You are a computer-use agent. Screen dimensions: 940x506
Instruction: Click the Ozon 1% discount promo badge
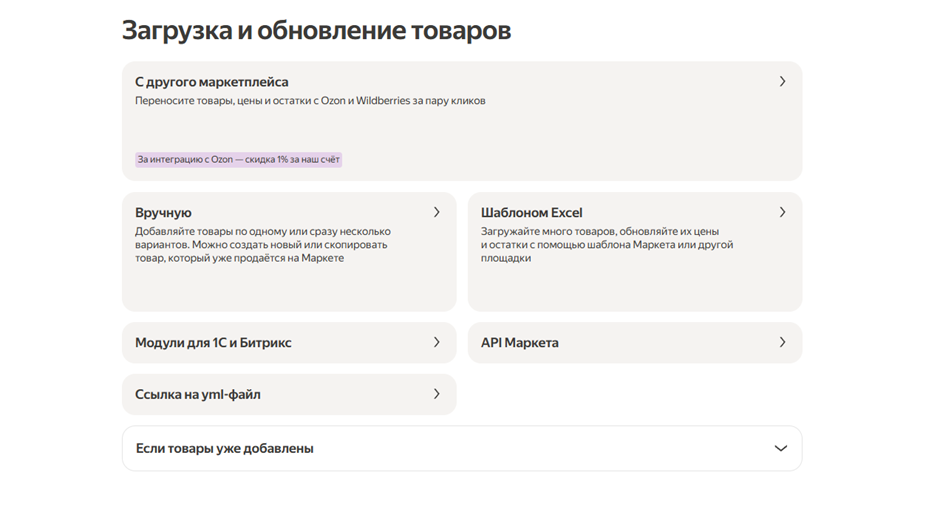[x=239, y=159]
